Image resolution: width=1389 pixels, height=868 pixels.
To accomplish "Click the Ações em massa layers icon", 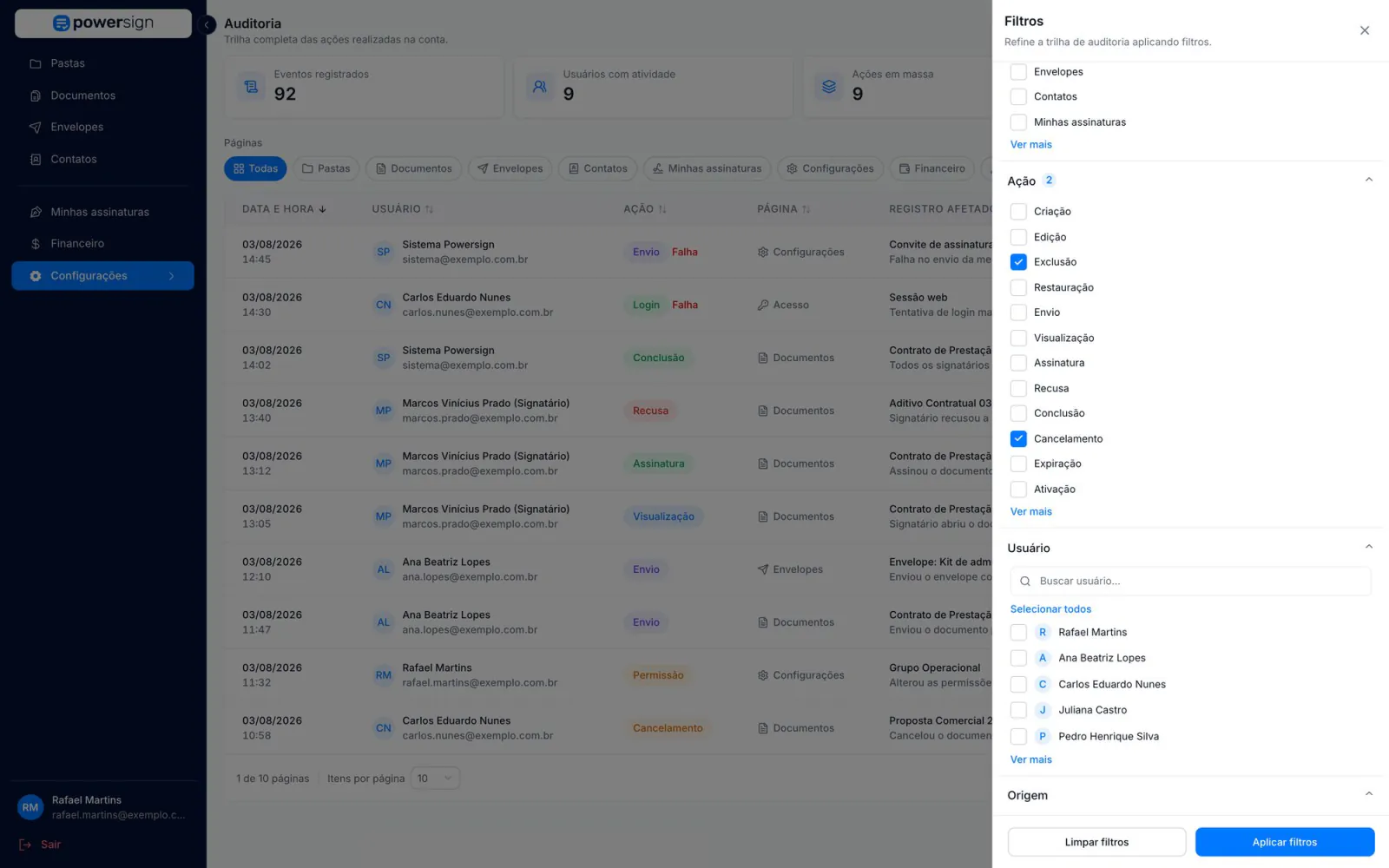I will click(829, 87).
